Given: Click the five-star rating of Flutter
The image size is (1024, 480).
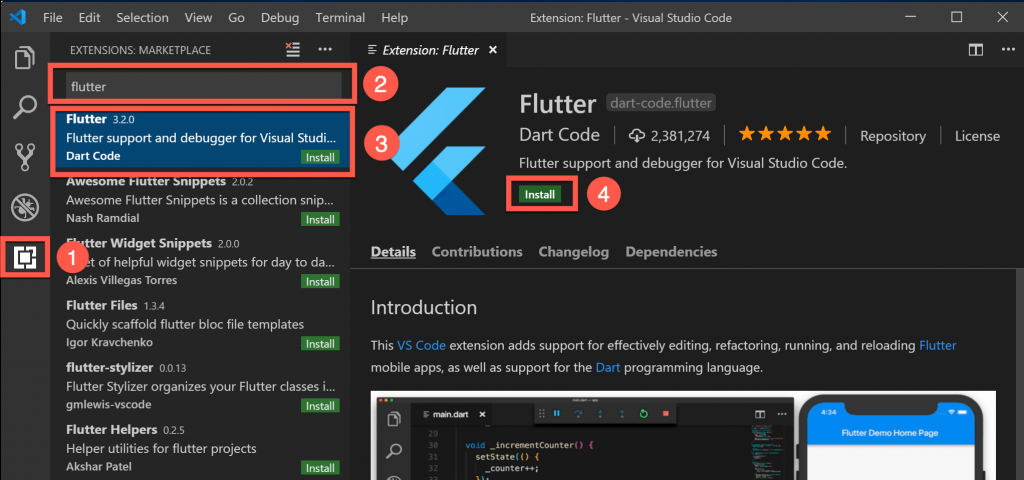Looking at the screenshot, I should 784,135.
